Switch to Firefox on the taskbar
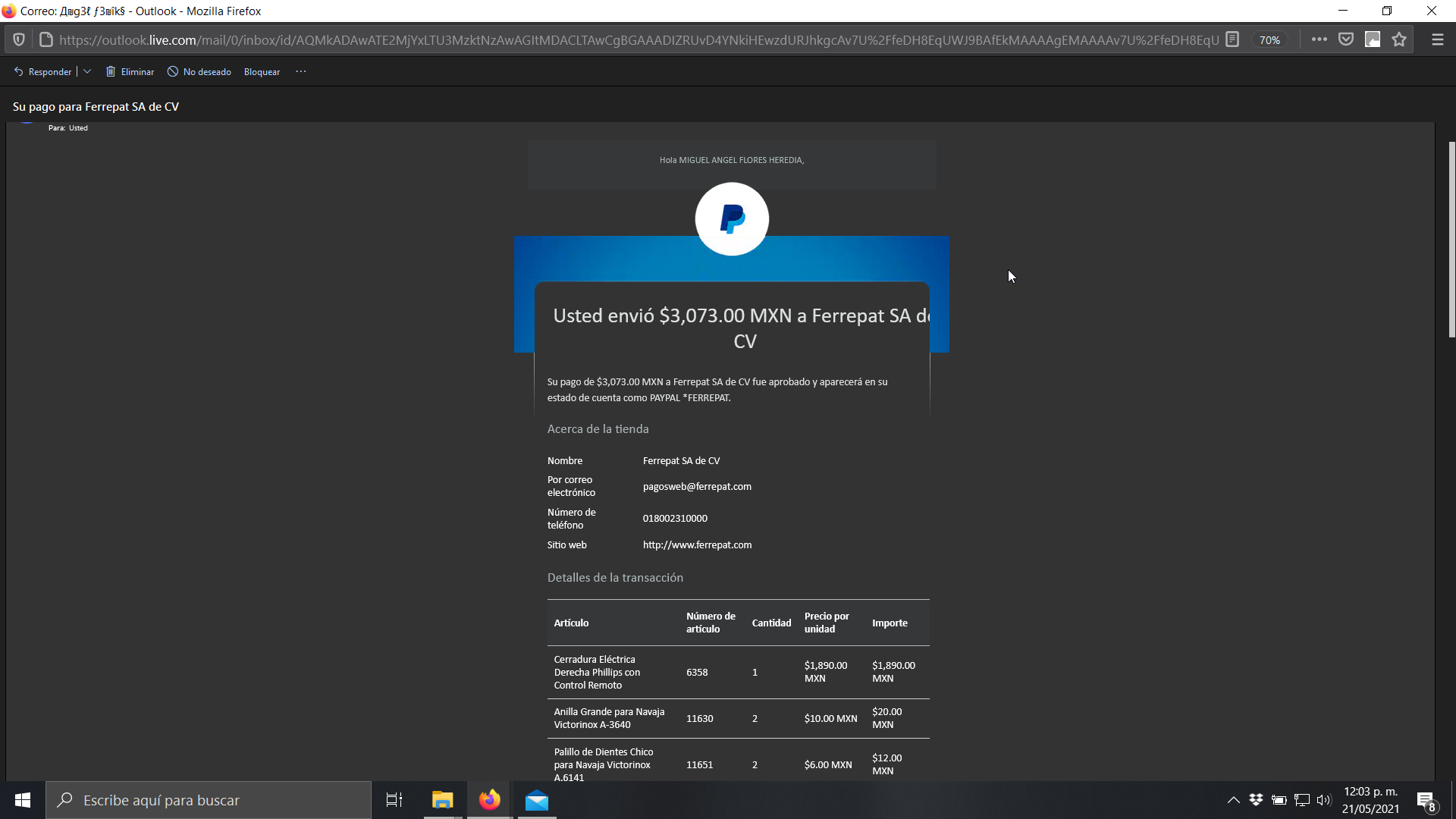The width and height of the screenshot is (1456, 819). (489, 800)
